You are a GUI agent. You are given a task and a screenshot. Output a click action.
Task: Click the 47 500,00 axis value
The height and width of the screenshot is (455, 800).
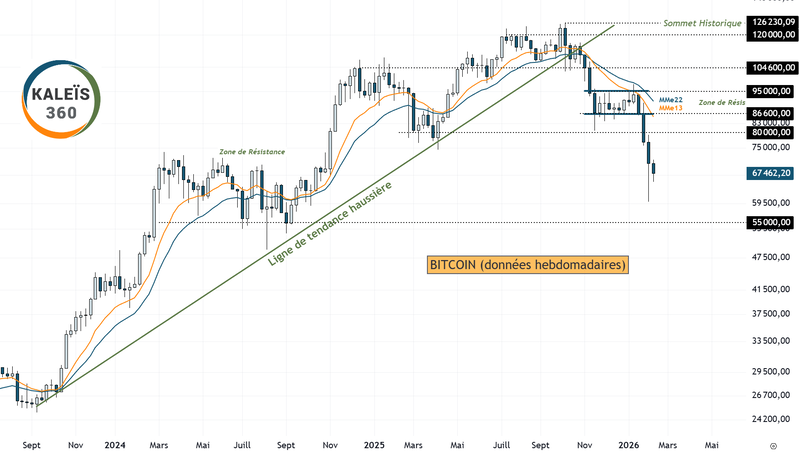(771, 257)
